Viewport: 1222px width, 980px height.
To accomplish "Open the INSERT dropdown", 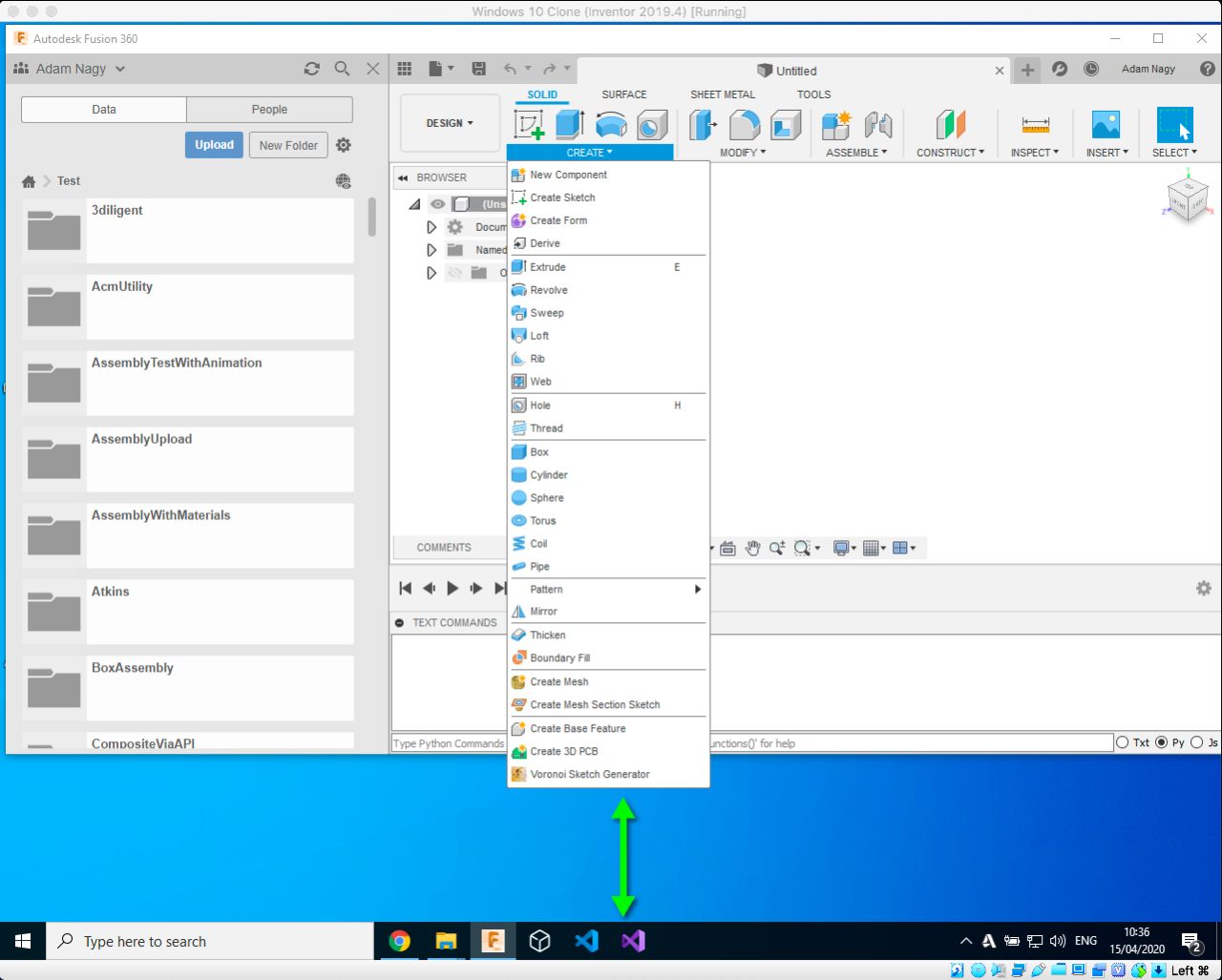I will coord(1106,153).
